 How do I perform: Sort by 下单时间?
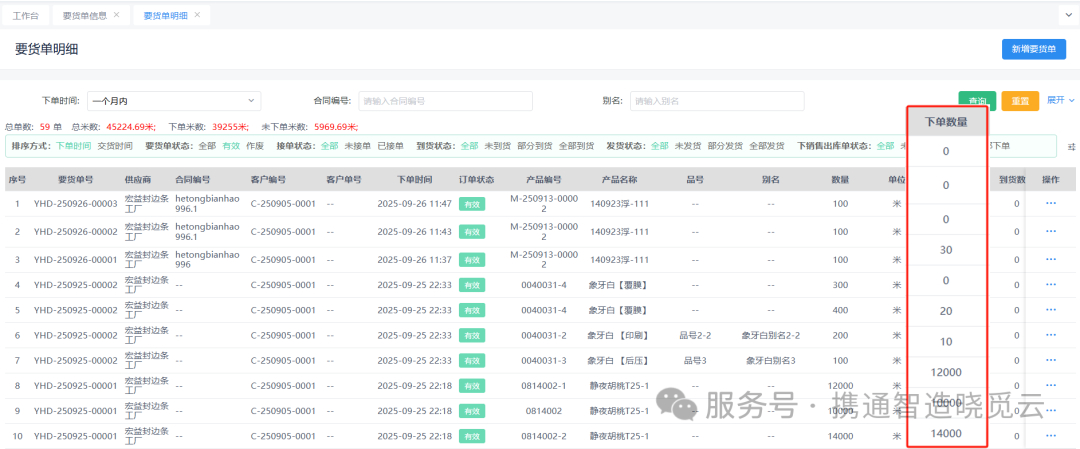73,146
